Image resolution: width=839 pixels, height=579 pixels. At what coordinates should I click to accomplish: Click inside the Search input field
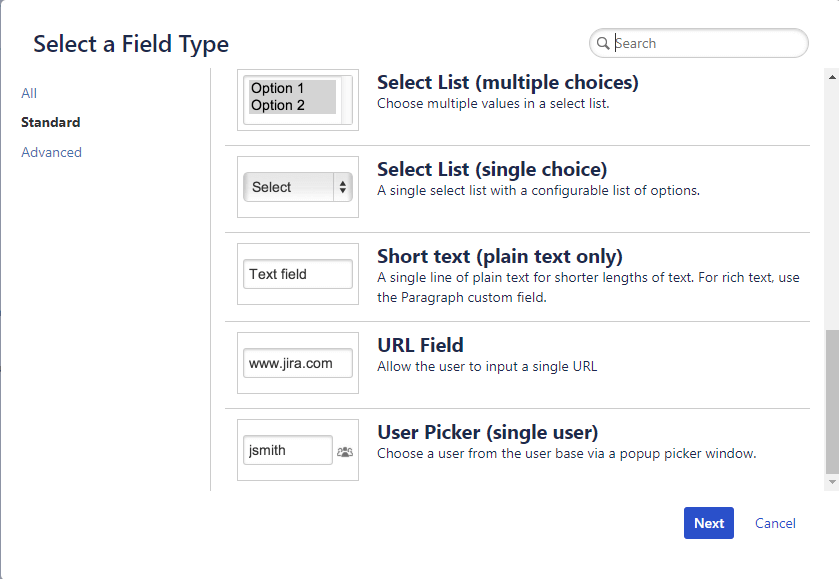[x=700, y=43]
